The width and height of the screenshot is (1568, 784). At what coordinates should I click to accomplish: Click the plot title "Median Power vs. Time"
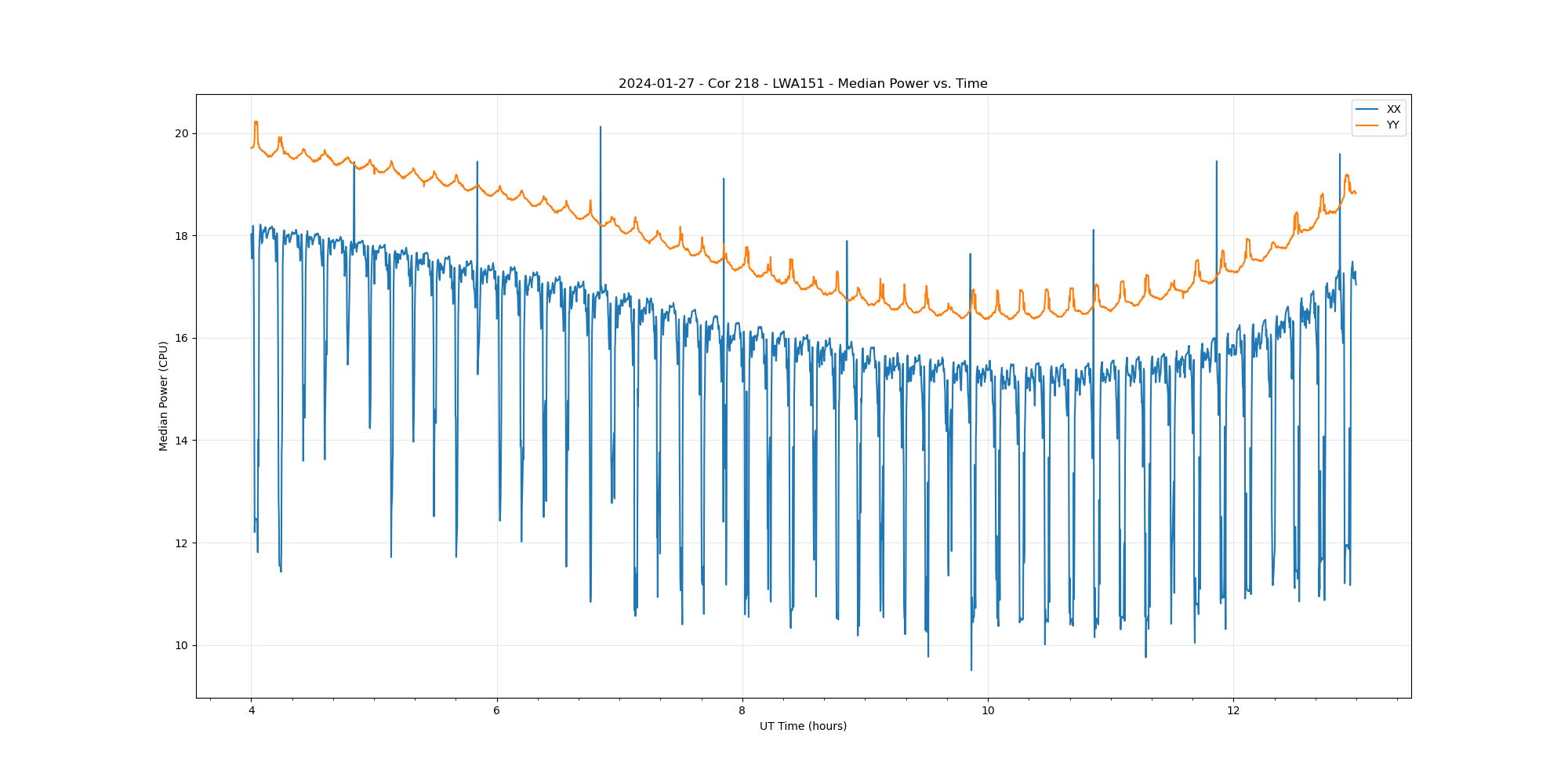[x=803, y=84]
